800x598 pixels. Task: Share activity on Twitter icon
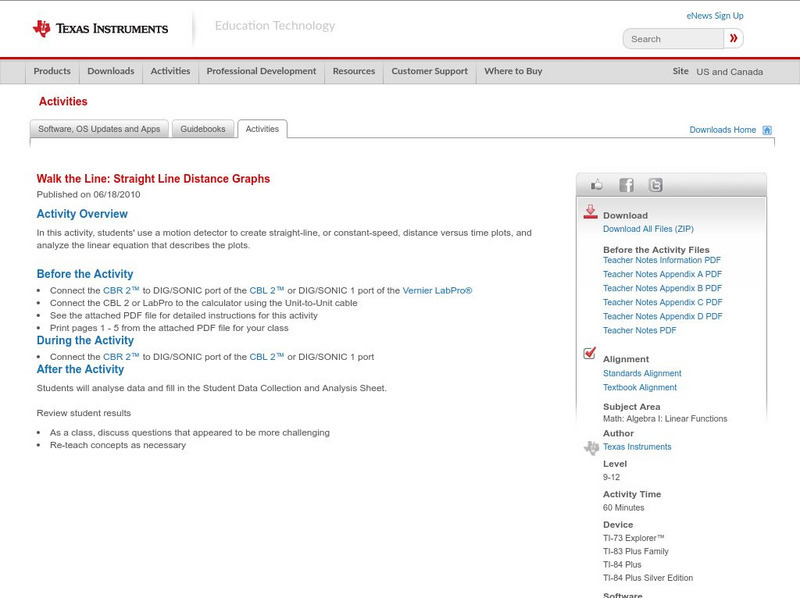click(655, 185)
